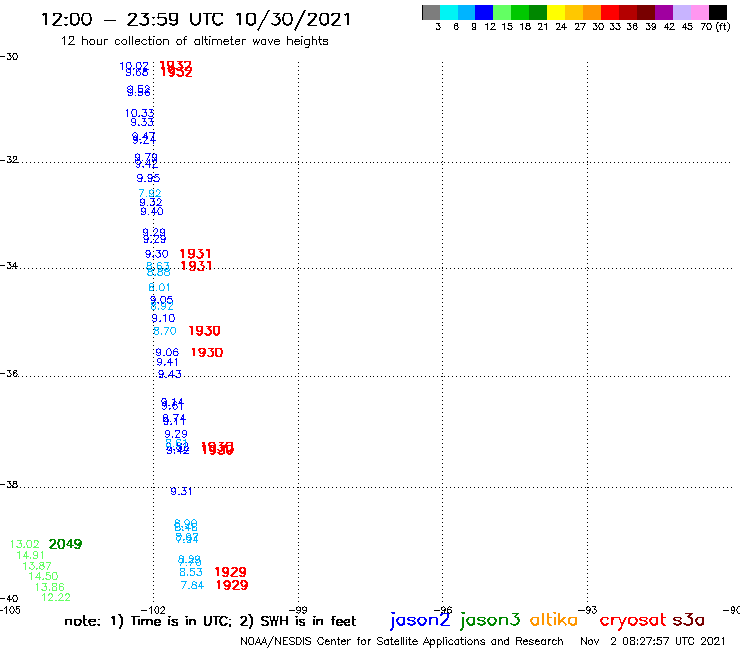Click the pink swatch in the color scale
The height and width of the screenshot is (650, 740).
click(700, 12)
